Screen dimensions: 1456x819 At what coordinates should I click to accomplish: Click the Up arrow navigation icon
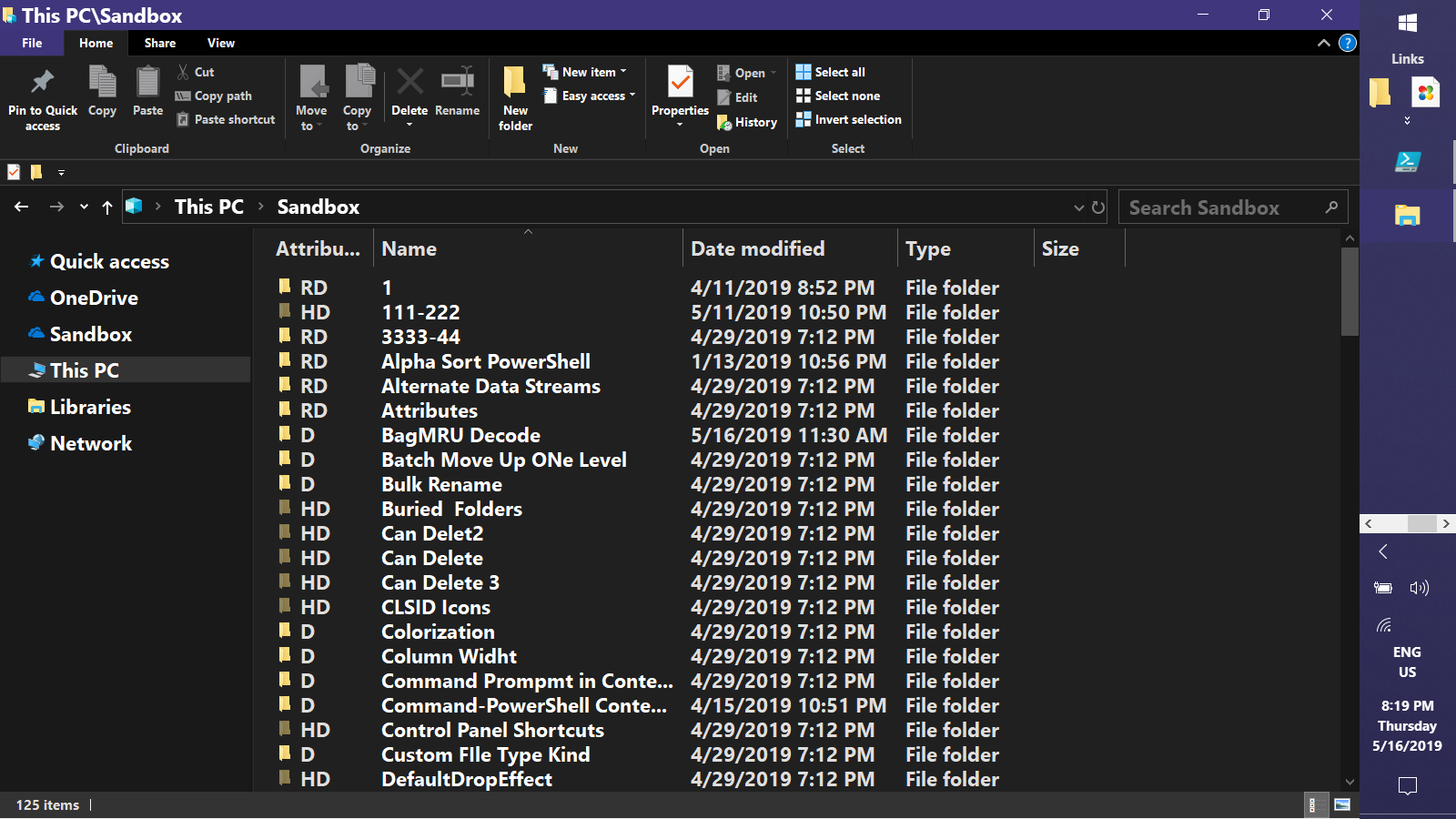[x=107, y=207]
